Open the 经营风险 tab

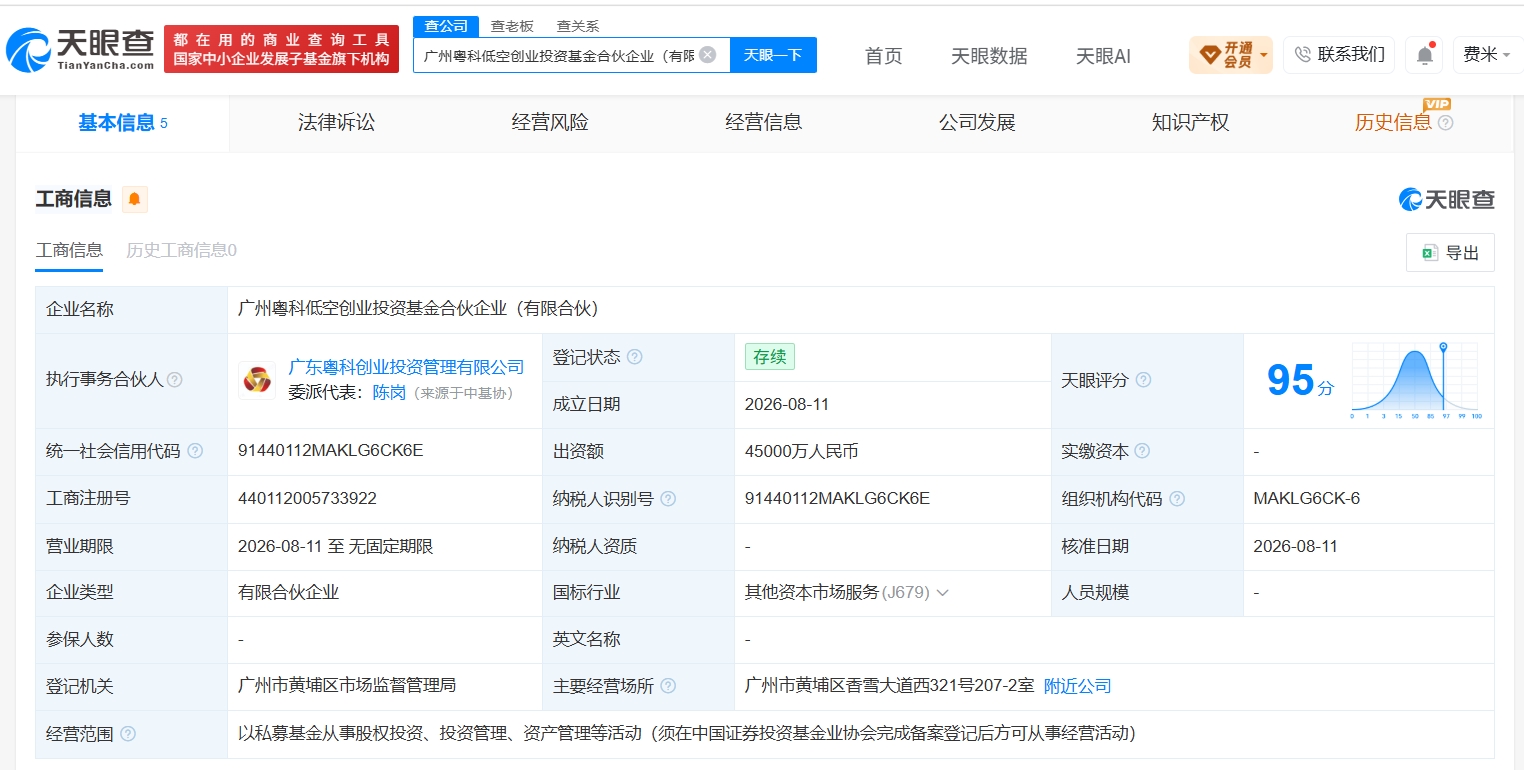click(x=550, y=123)
